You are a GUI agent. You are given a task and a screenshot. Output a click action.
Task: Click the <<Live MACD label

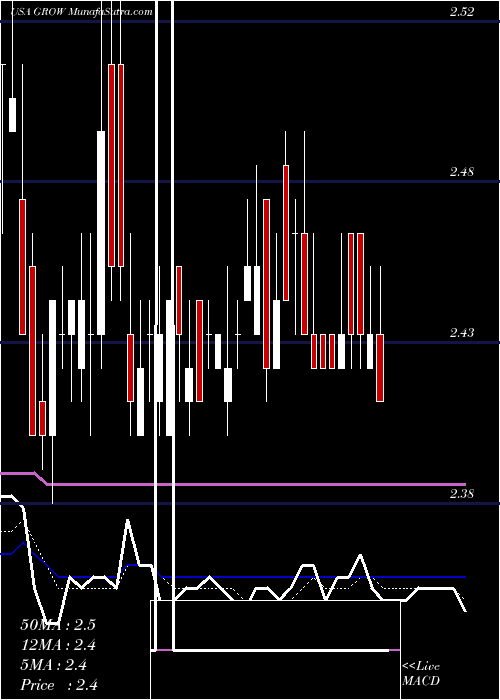[x=421, y=673]
